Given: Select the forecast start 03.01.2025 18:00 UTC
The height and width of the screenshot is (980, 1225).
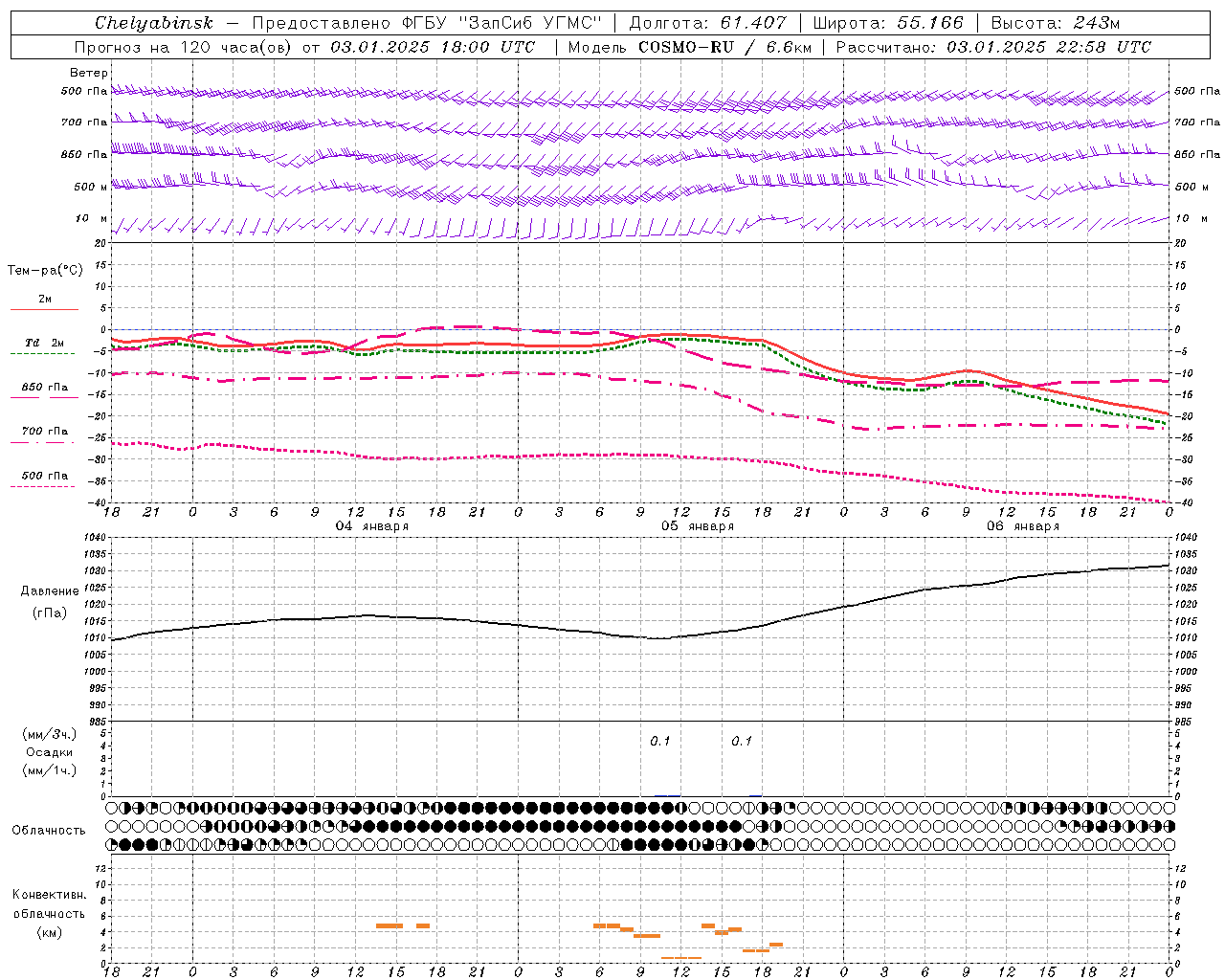Looking at the screenshot, I should coord(433,47).
